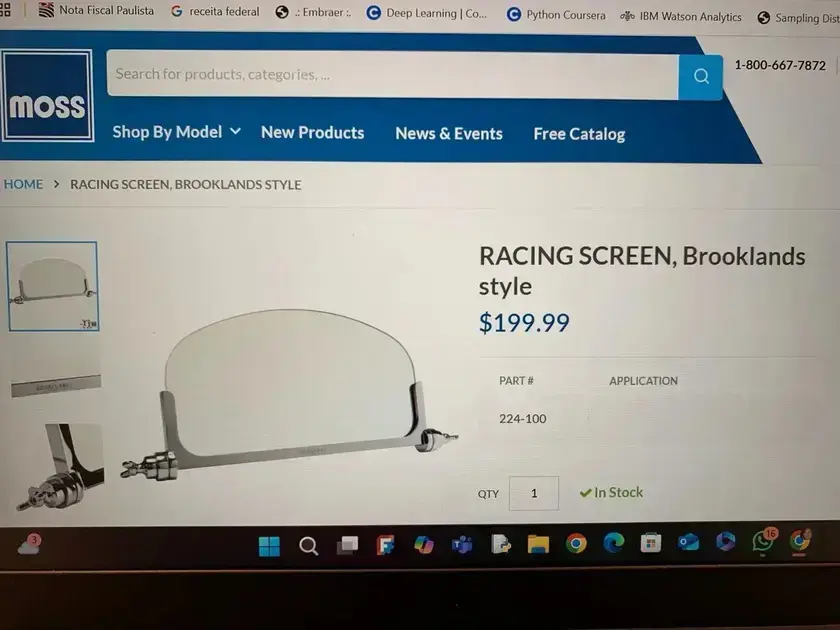The image size is (840, 630).
Task: Open the News & Events menu item
Action: pos(449,133)
